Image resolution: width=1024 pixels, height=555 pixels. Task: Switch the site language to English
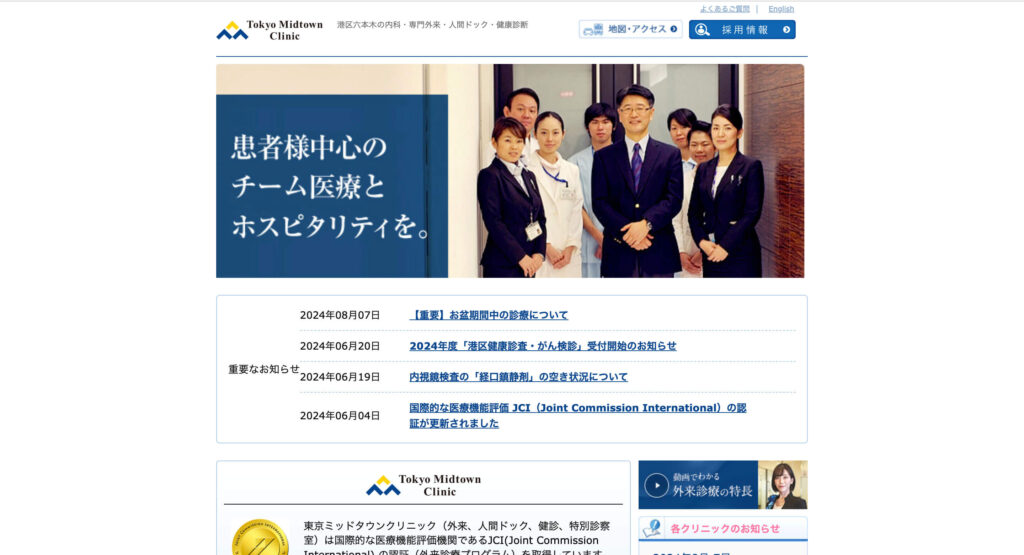click(x=781, y=9)
